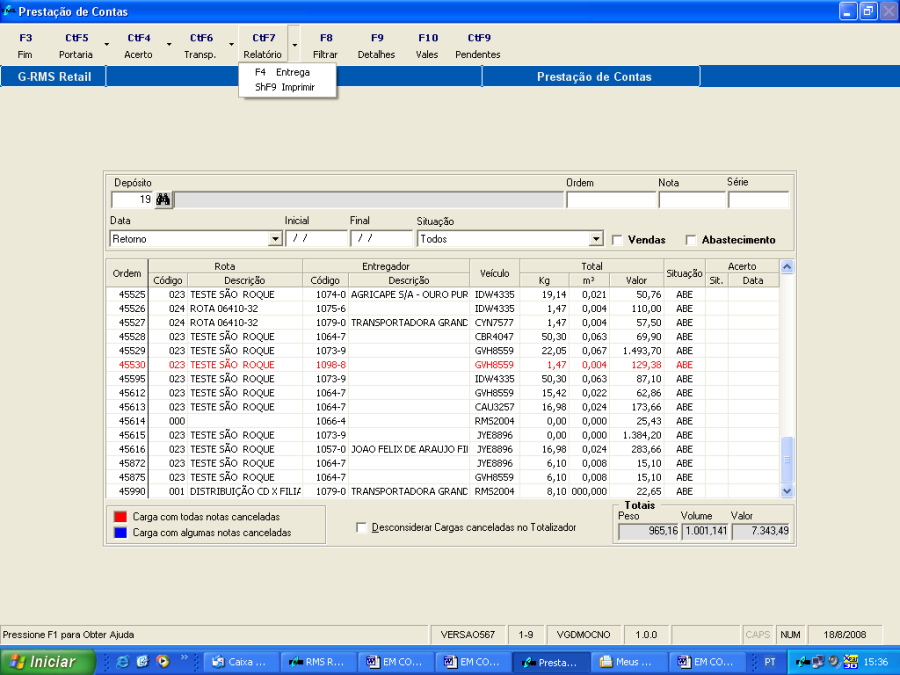Select the red row with order 45530
Screen dimensions: 900x675
pyautogui.click(x=443, y=365)
